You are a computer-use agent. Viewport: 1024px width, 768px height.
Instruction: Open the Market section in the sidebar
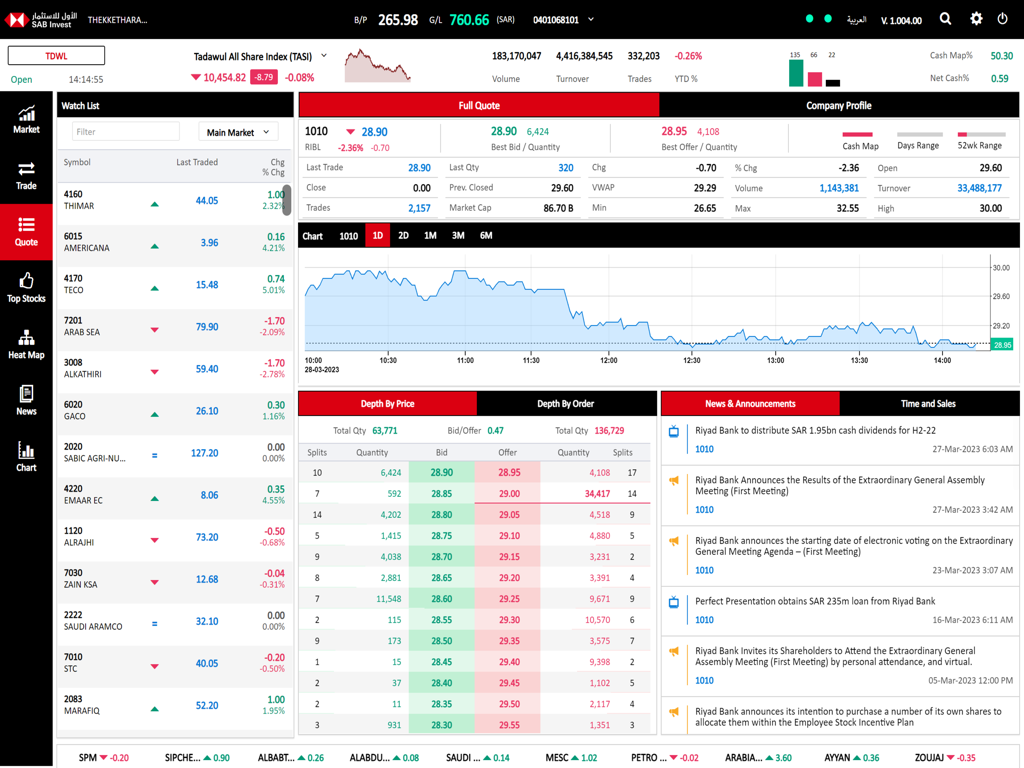[26, 118]
